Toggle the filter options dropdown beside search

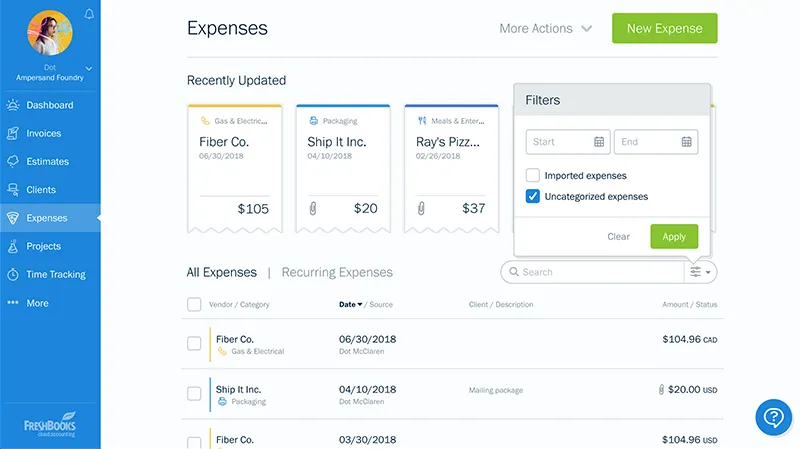point(700,272)
